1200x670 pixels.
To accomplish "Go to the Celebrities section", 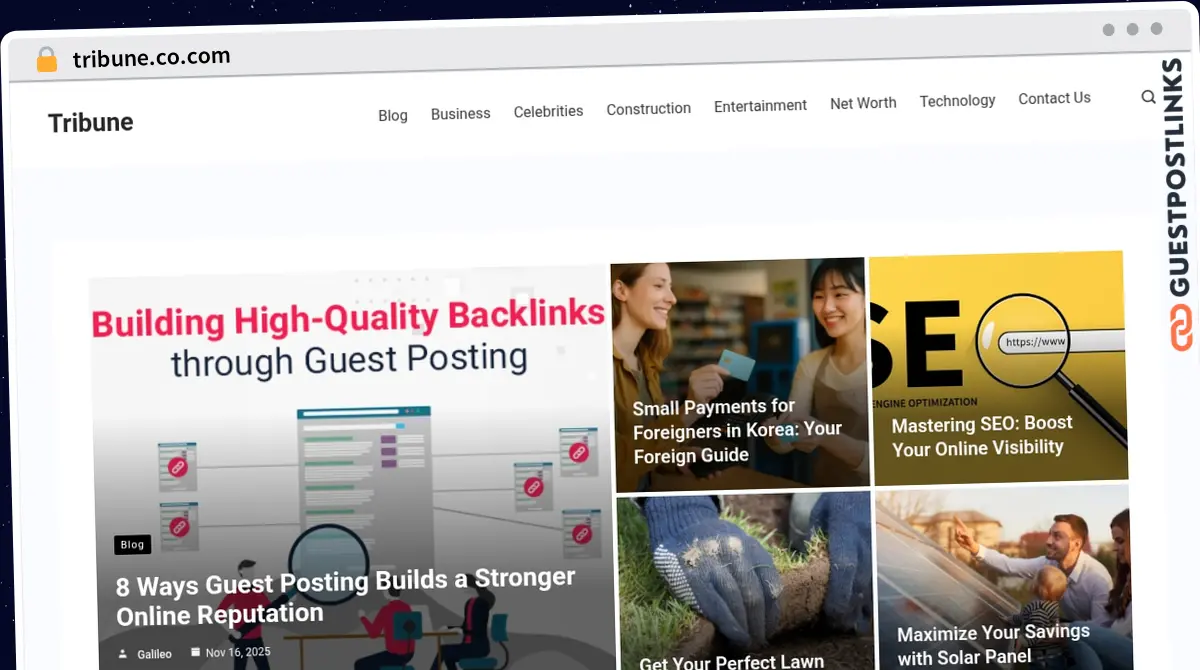I will [x=549, y=111].
